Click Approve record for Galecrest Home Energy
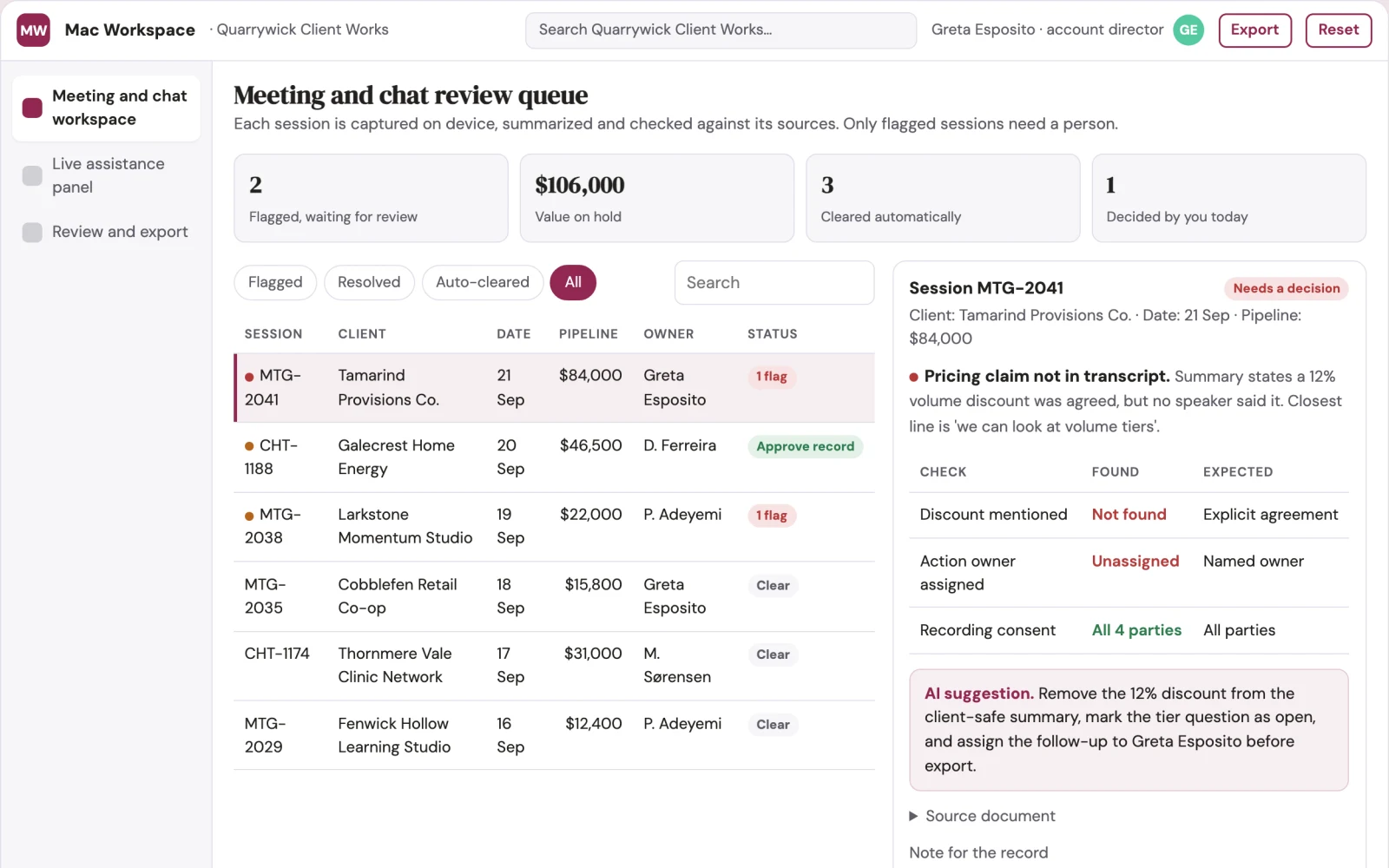1389x868 pixels. 805,446
